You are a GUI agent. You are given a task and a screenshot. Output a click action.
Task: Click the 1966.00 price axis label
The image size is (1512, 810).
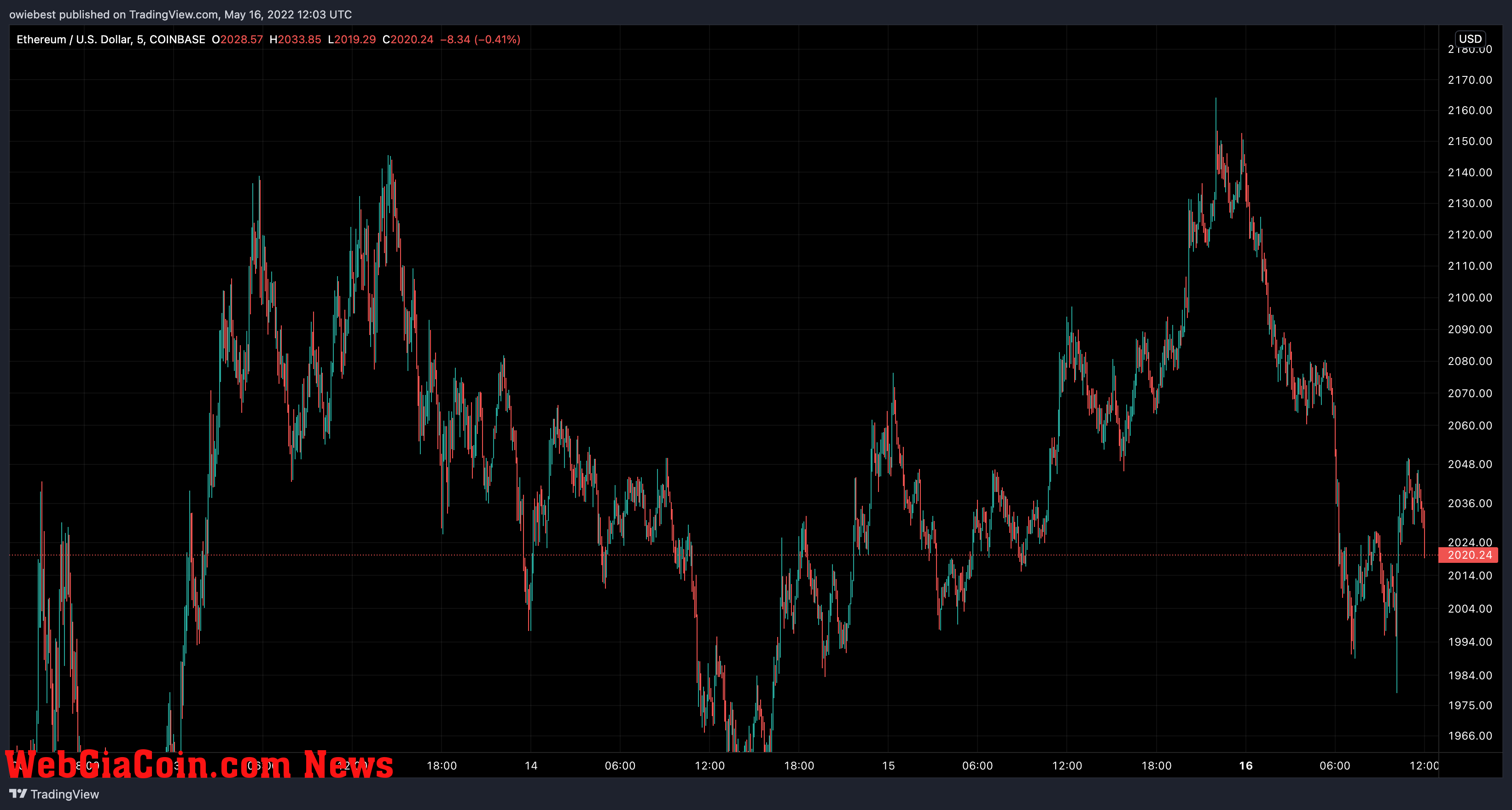pos(1470,736)
